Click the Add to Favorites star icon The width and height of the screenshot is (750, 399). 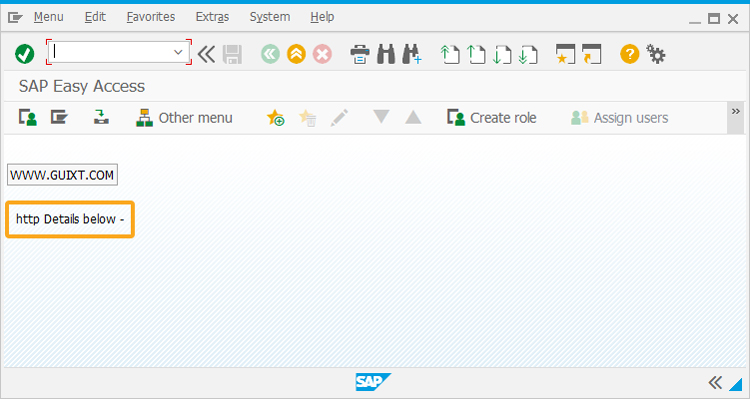point(276,118)
